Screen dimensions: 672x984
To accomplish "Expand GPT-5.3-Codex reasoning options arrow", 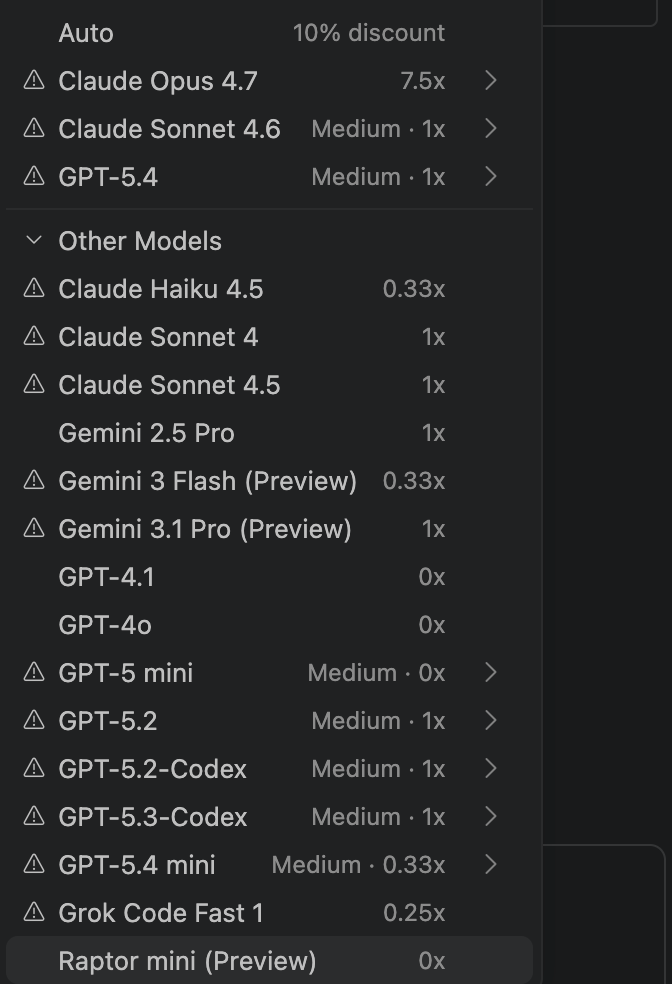I will (x=490, y=817).
